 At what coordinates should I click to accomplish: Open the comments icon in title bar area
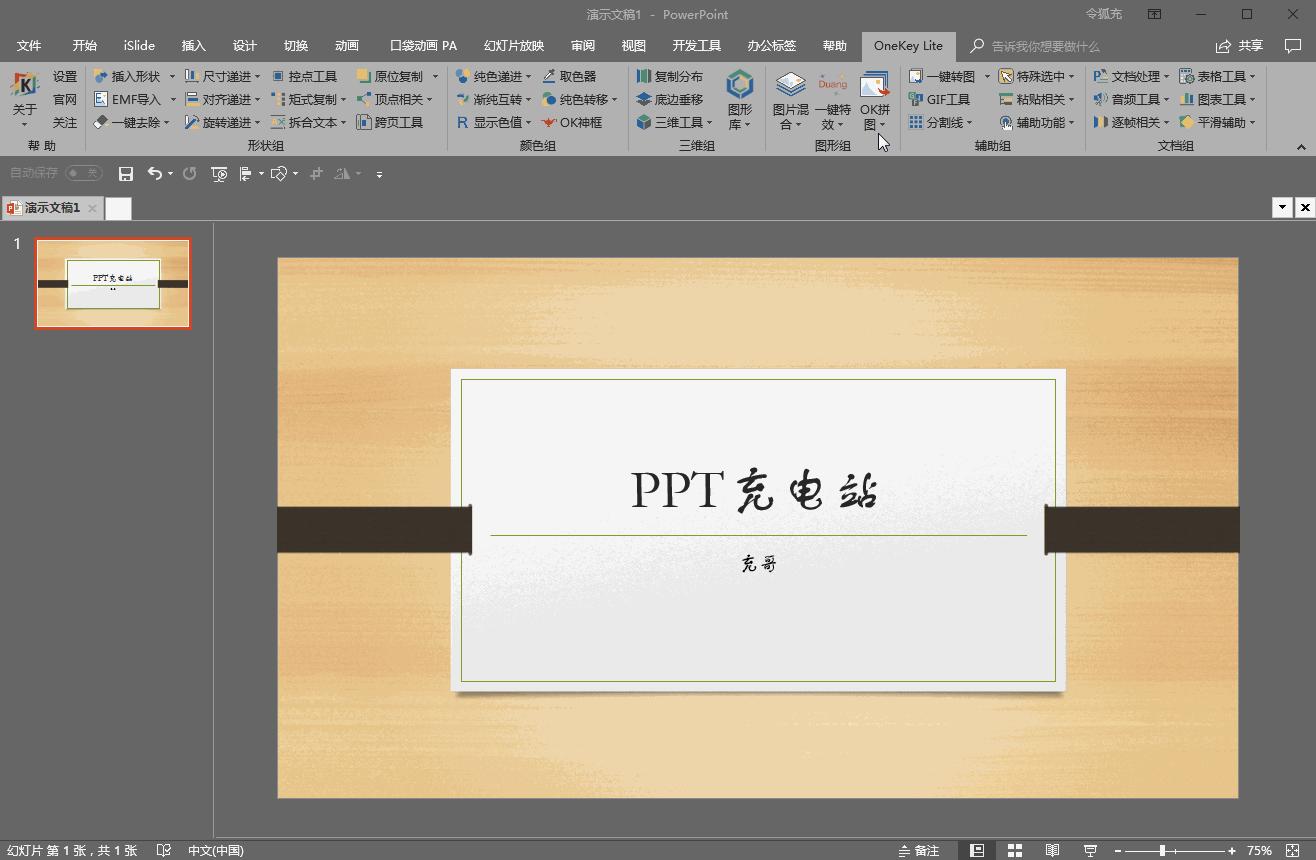(x=1292, y=46)
